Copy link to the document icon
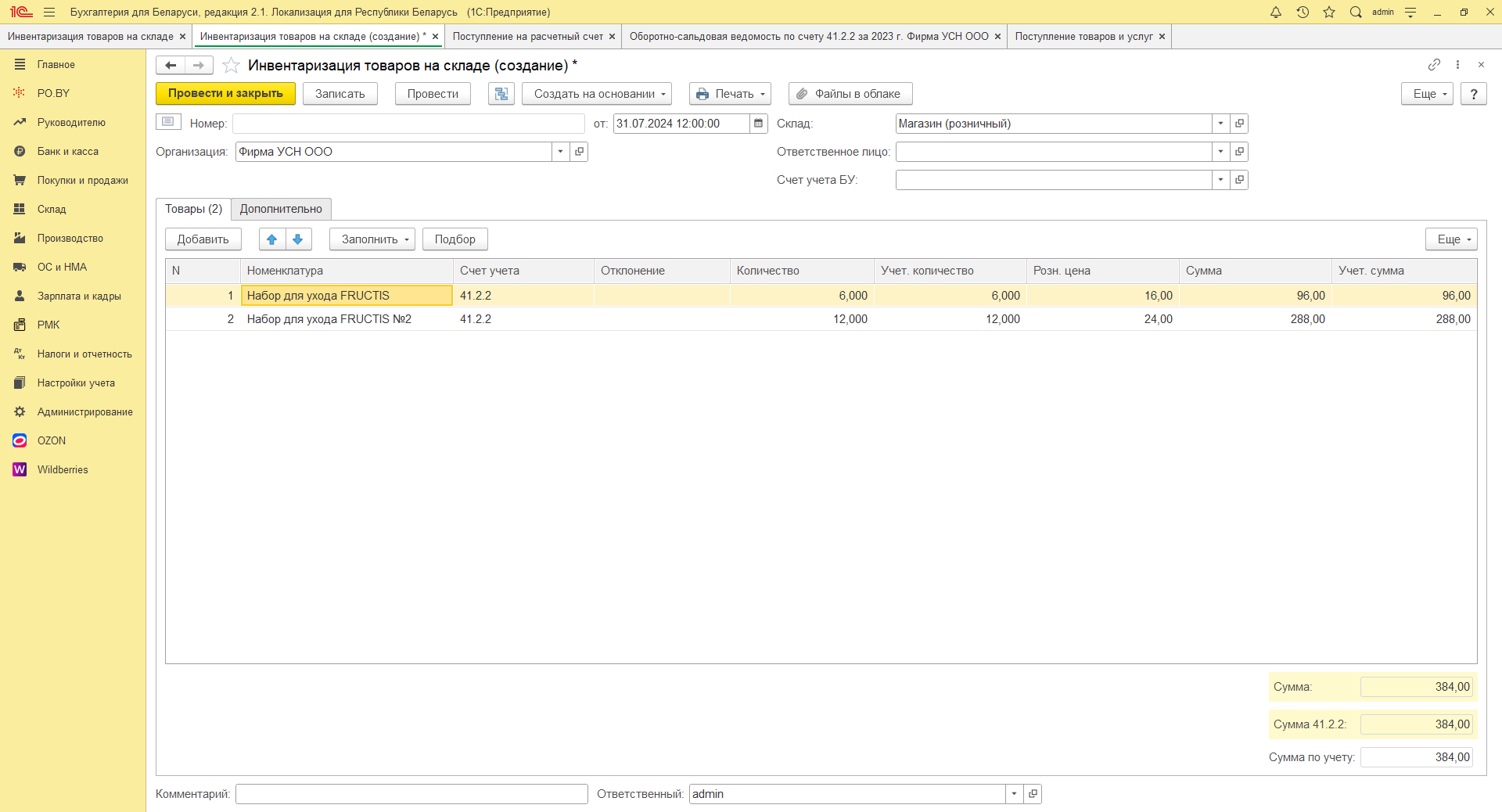Image resolution: width=1502 pixels, height=812 pixels. pos(1434,65)
